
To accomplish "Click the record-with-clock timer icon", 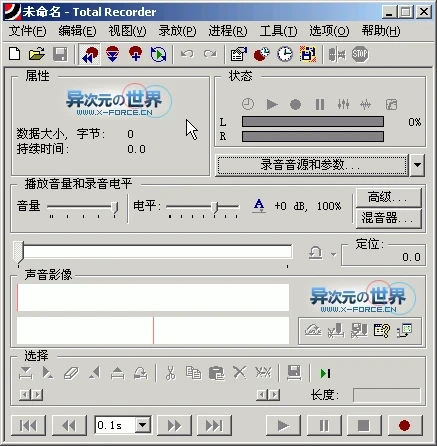I will (x=261, y=54).
